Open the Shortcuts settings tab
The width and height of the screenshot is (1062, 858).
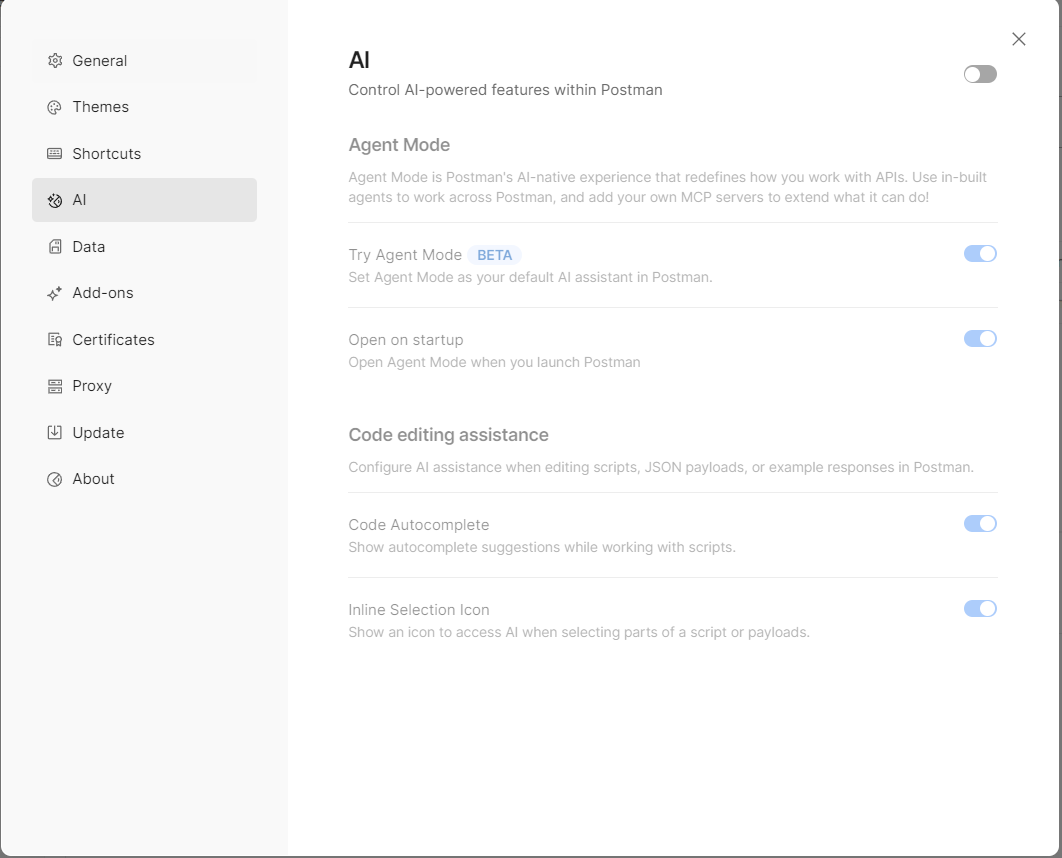click(x=144, y=154)
